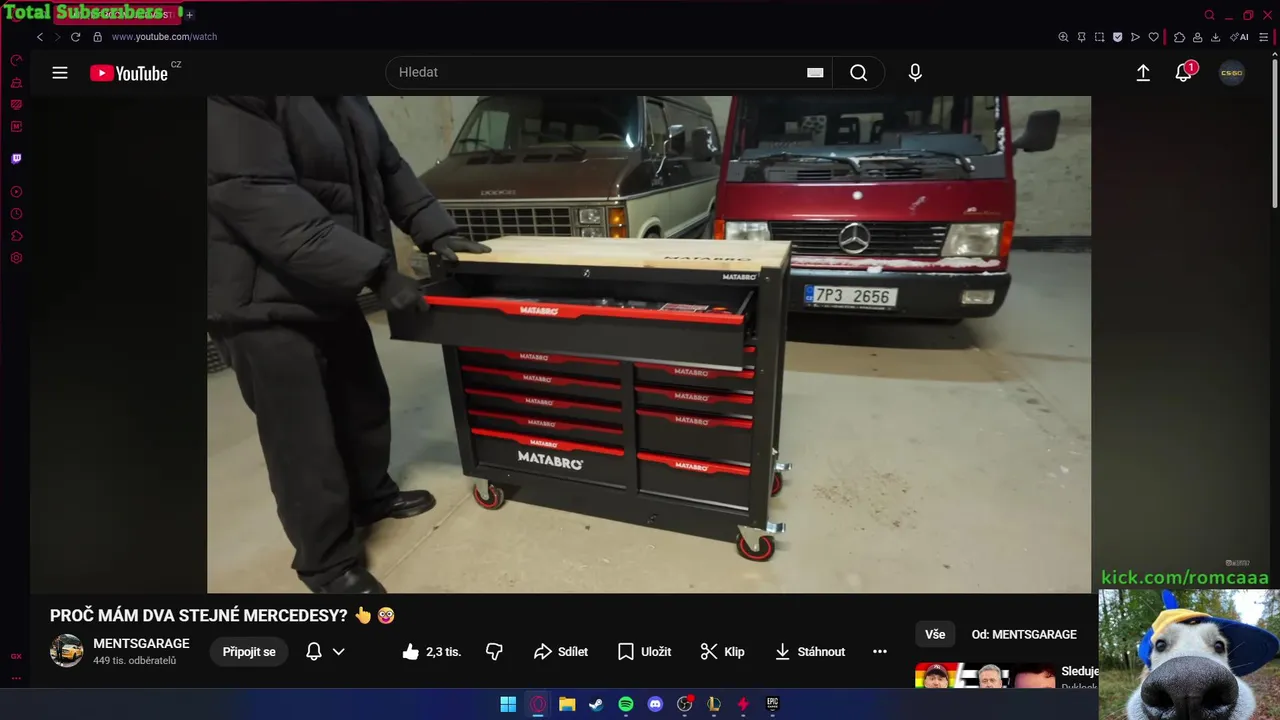Select the 'Vše' filter chip

(x=935, y=635)
